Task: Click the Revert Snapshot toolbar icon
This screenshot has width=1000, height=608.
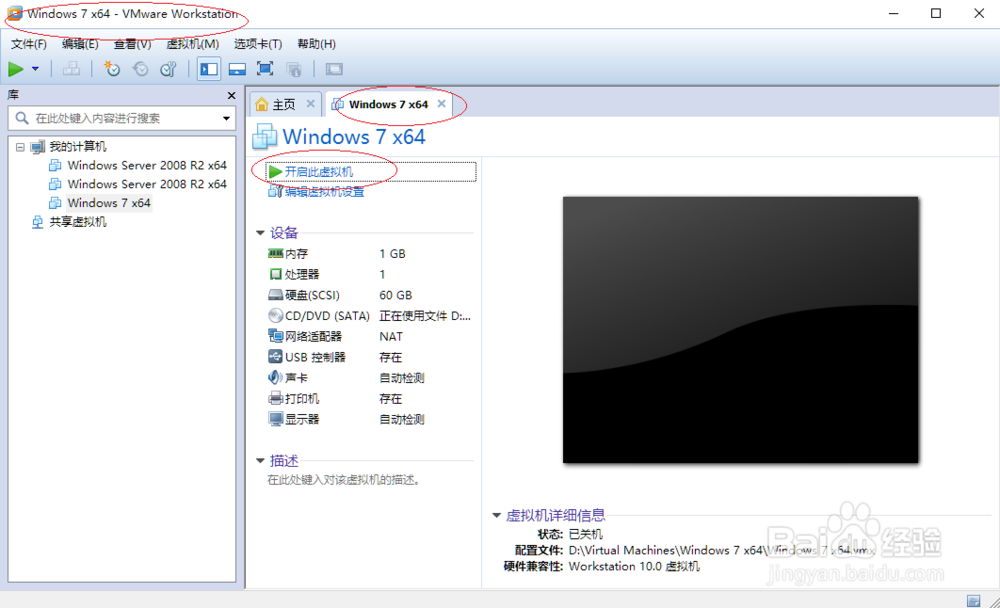Action: point(140,69)
